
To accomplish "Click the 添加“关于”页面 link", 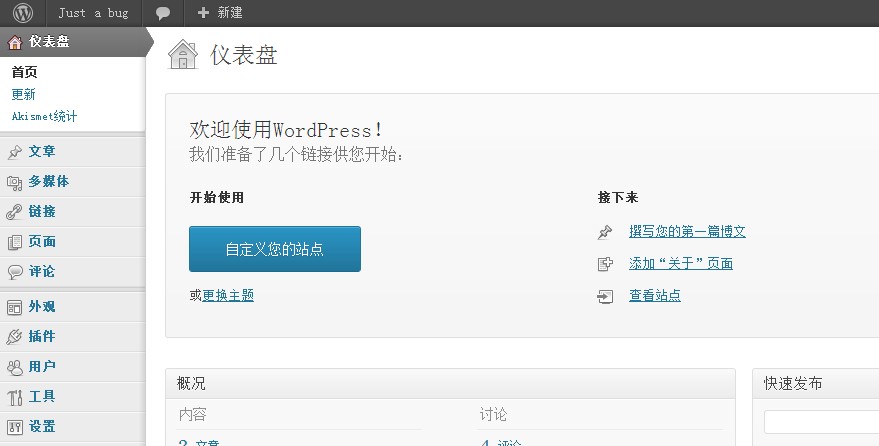I will [681, 263].
